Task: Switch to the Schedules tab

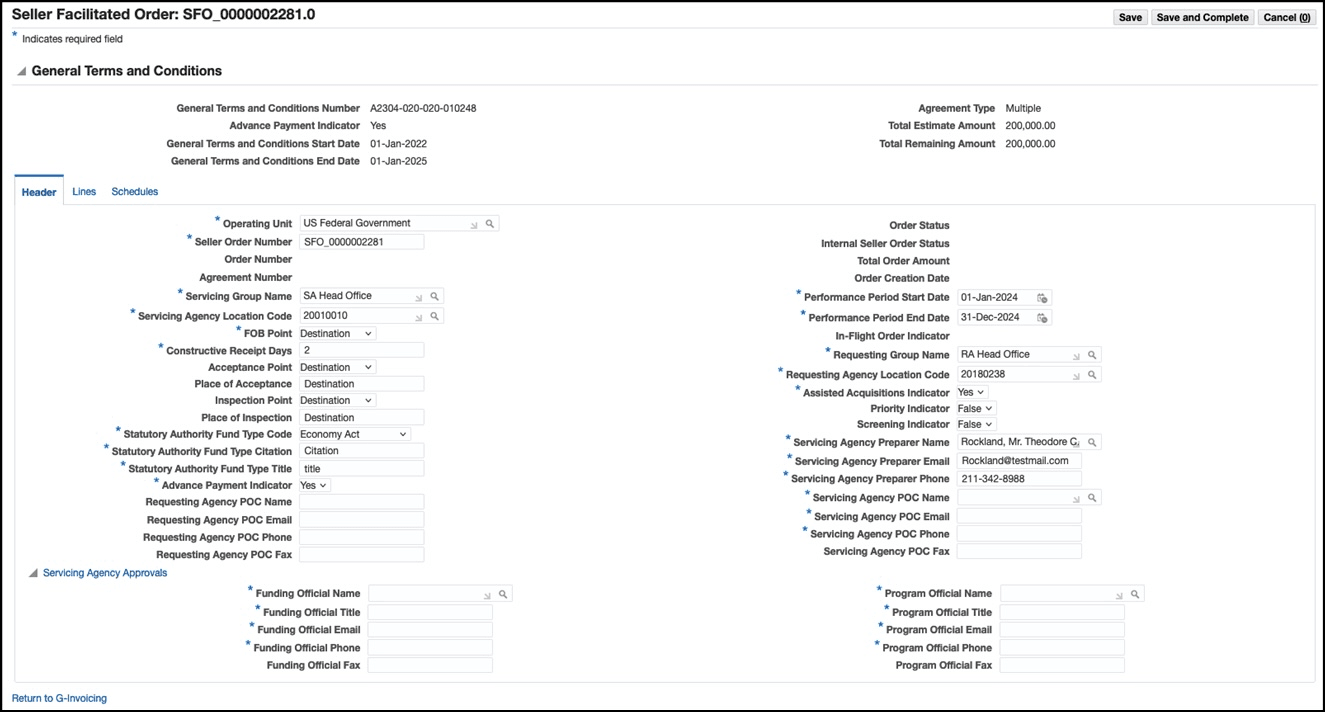Action: [135, 192]
